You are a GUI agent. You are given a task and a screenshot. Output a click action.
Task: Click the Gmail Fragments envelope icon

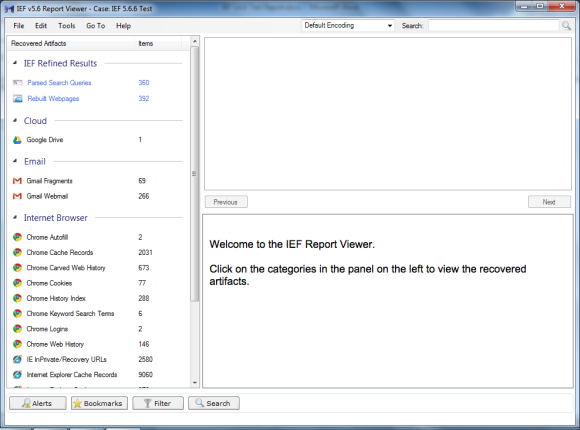coord(17,181)
